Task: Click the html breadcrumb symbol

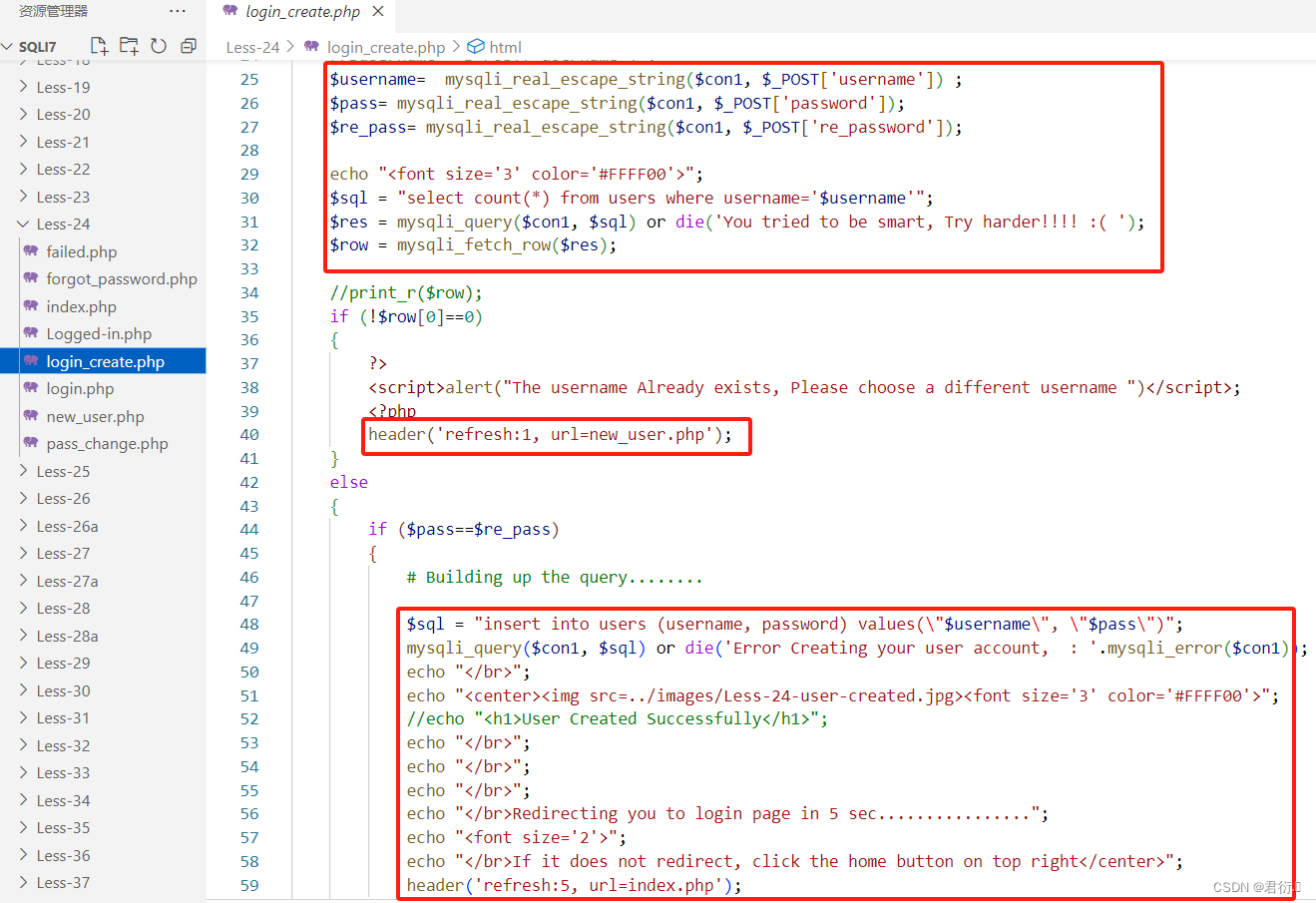Action: [x=505, y=47]
